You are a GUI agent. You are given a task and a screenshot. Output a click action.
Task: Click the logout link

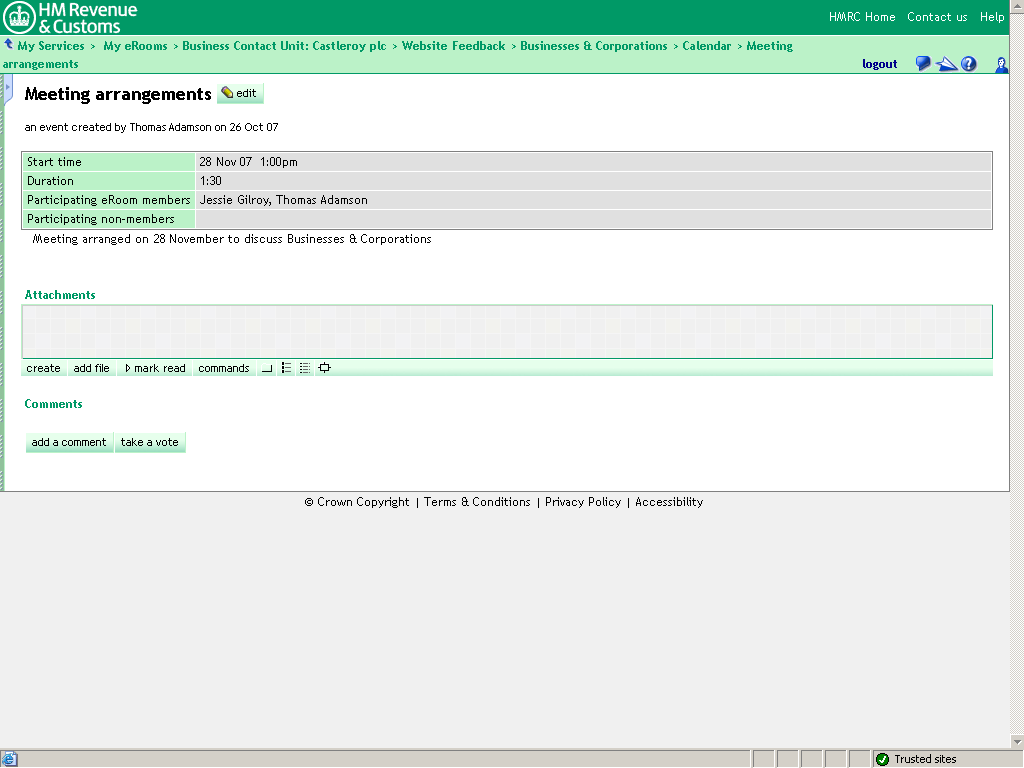(879, 64)
